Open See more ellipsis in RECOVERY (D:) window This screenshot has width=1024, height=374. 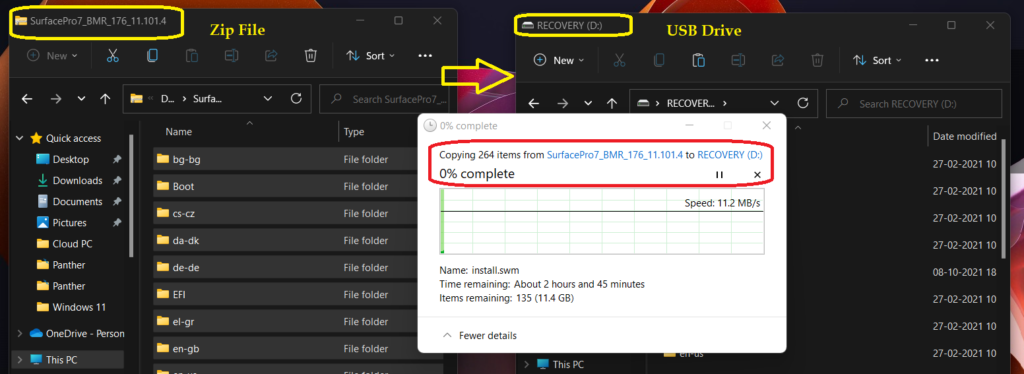point(932,61)
